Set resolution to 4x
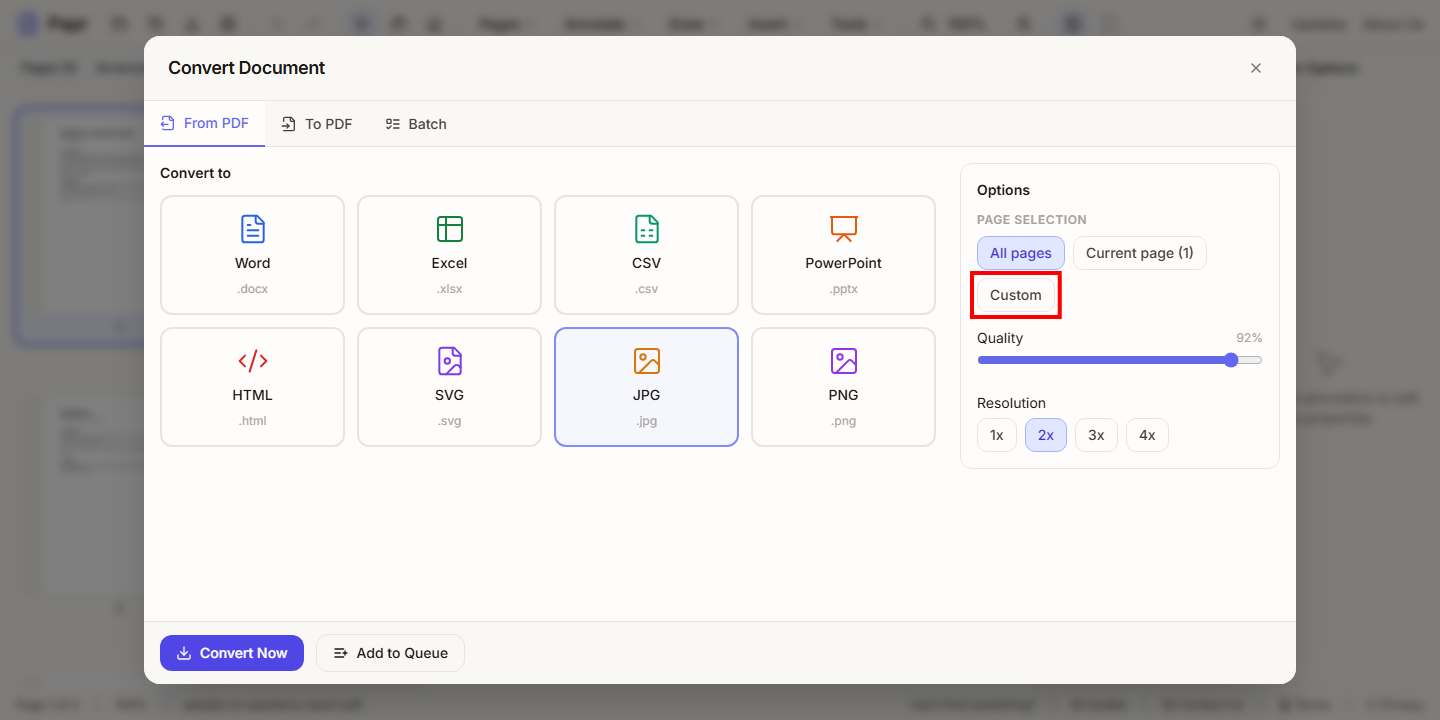 1147,435
